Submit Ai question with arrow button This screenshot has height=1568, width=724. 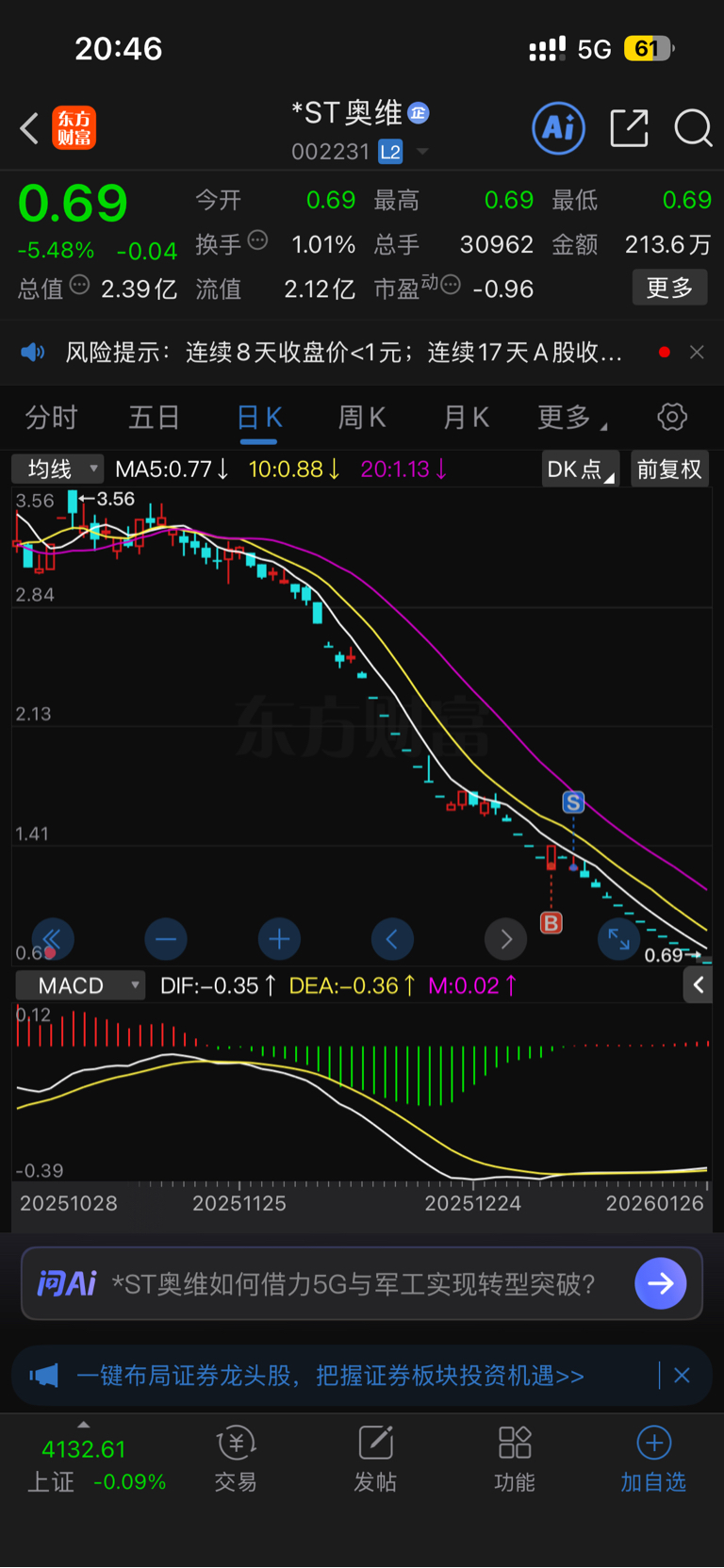(661, 1283)
